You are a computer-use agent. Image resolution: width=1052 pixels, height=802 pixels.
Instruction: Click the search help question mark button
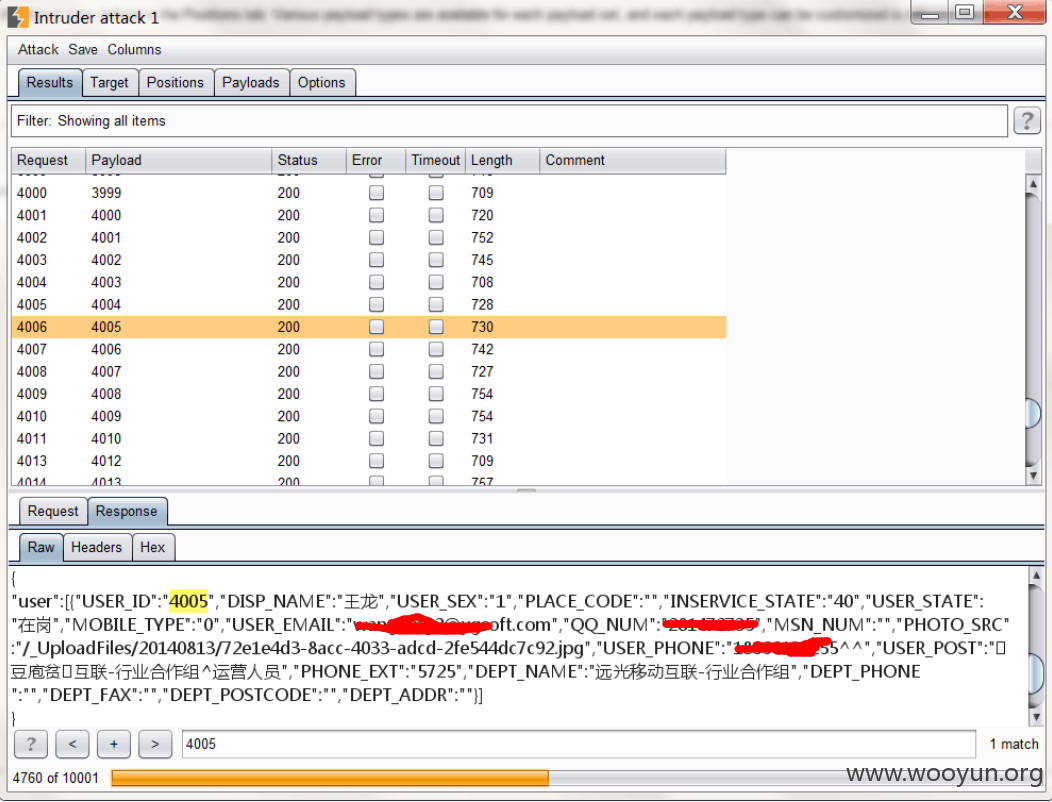(x=31, y=744)
